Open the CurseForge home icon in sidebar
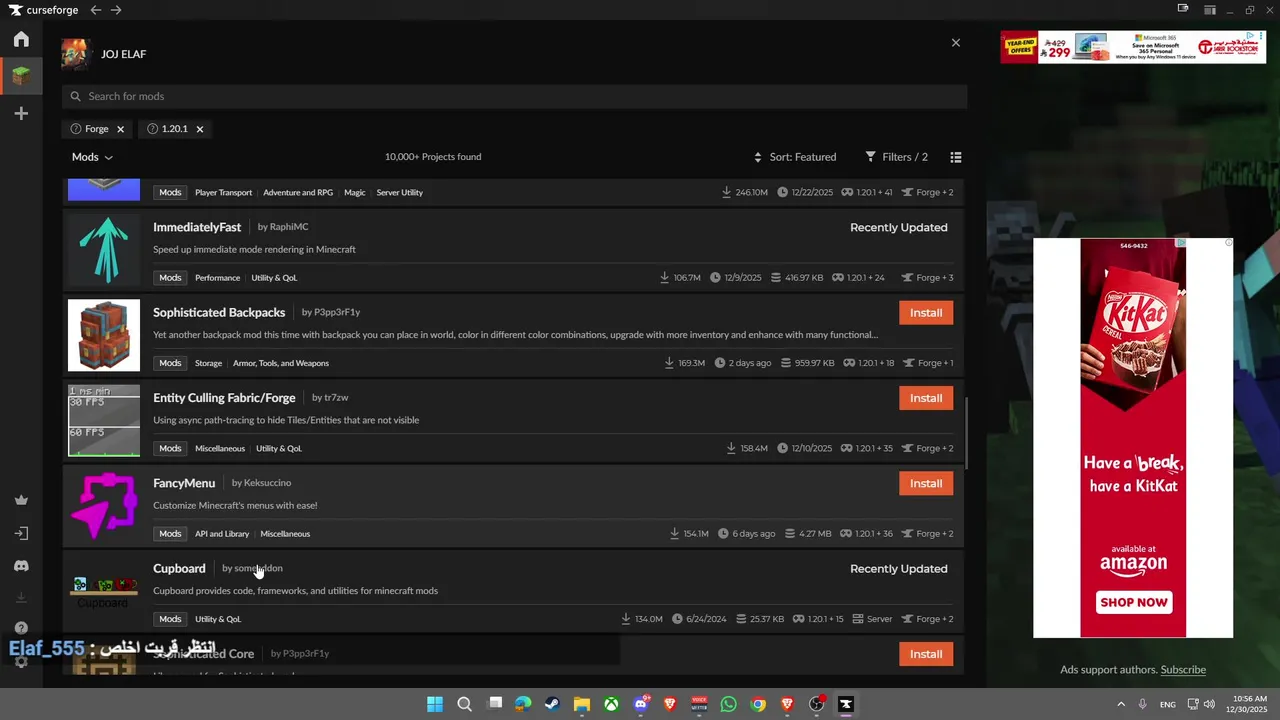Screen dimensions: 1280x720 [21, 39]
